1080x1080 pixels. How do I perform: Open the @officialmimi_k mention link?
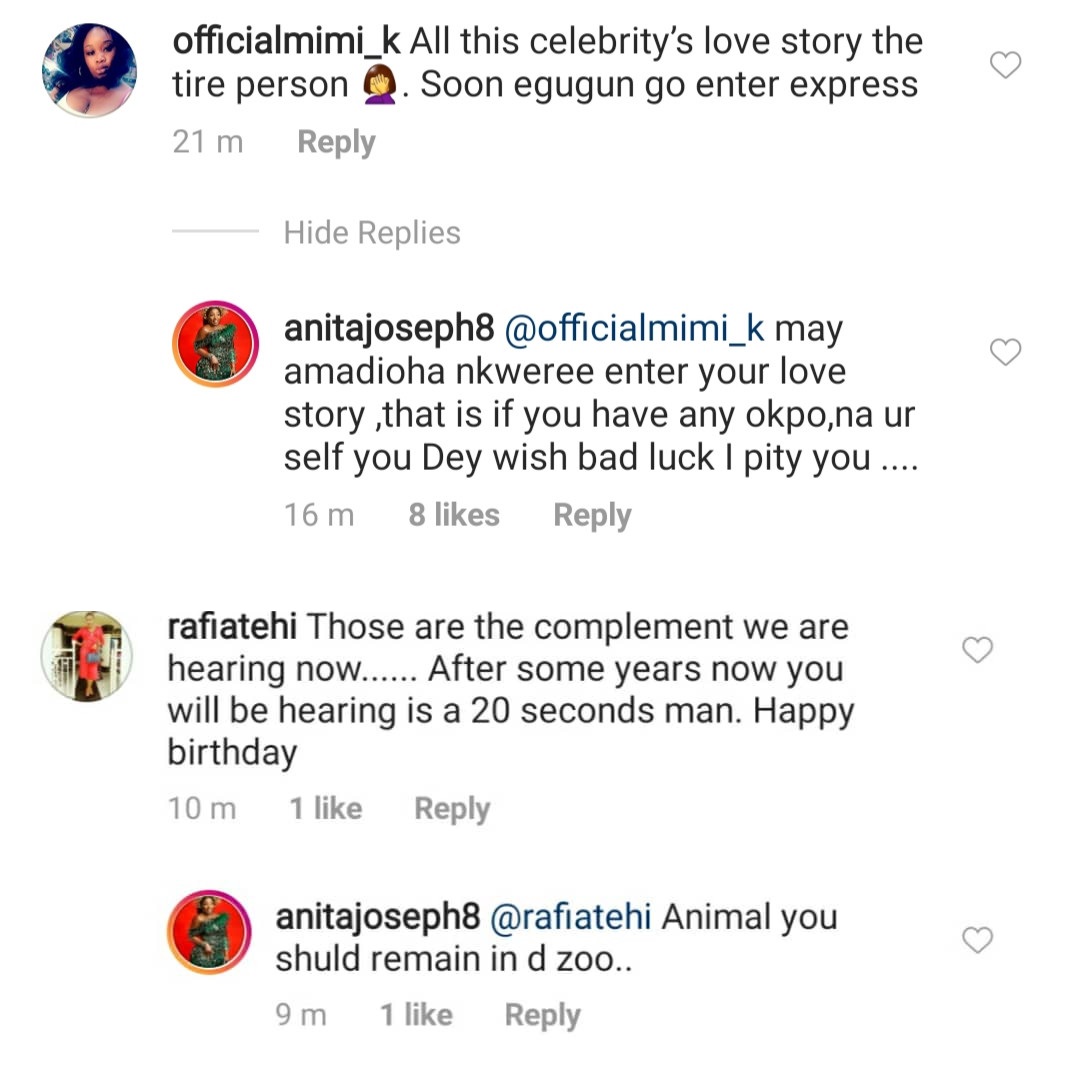pyautogui.click(x=636, y=329)
